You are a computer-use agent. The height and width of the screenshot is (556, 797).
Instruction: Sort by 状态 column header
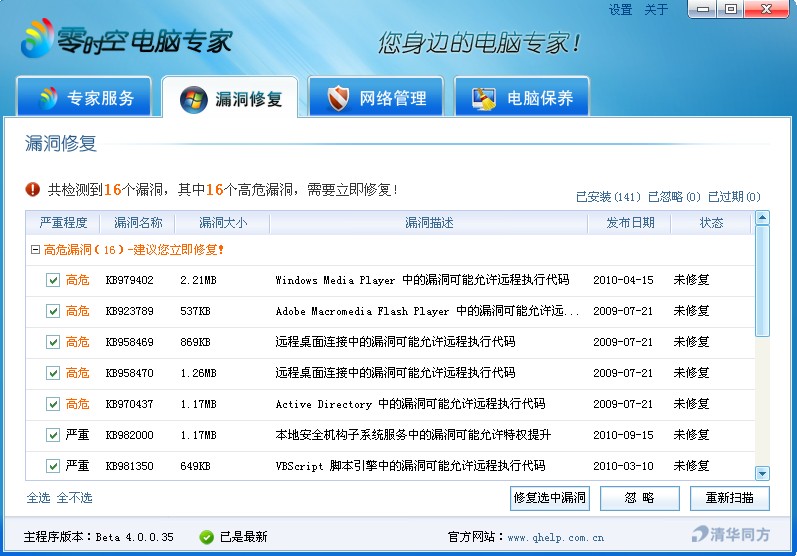(711, 223)
